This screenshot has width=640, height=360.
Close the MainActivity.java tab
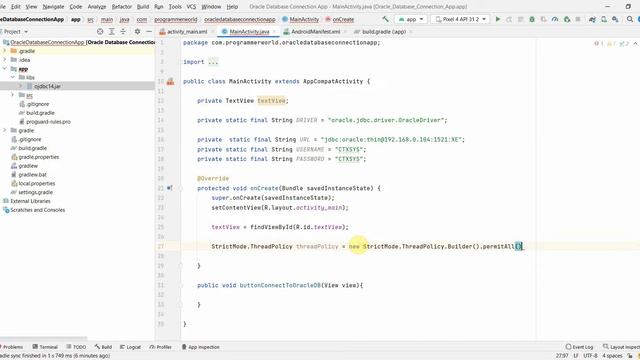(x=274, y=31)
